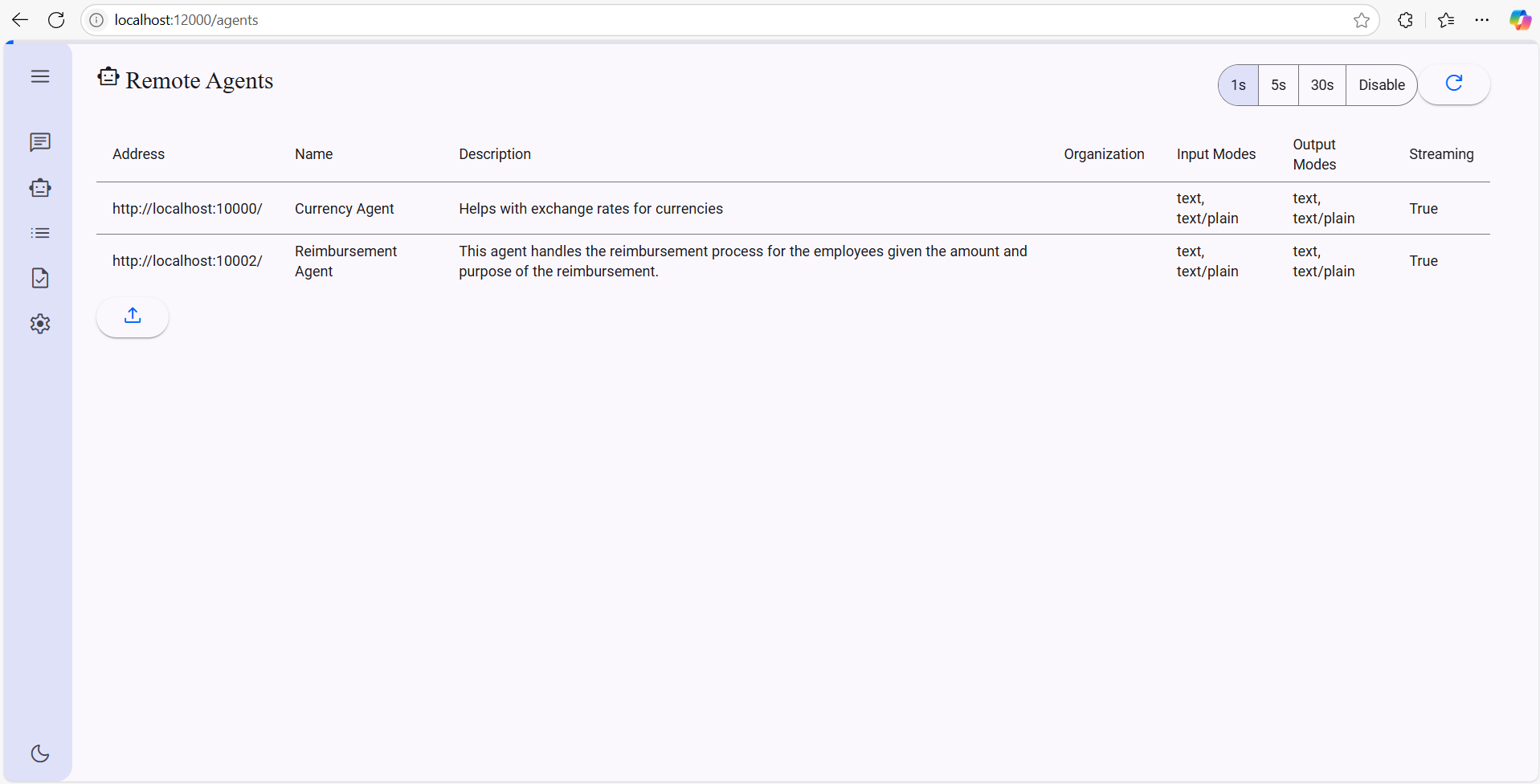Select the 5s refresh interval
Screen dimensions: 1540x784
click(x=1278, y=84)
